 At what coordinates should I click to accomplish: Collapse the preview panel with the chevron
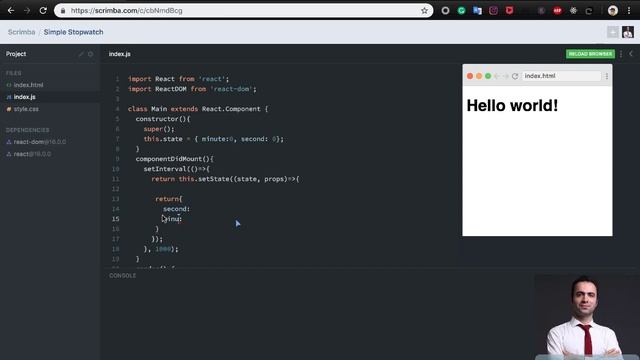coord(631,54)
